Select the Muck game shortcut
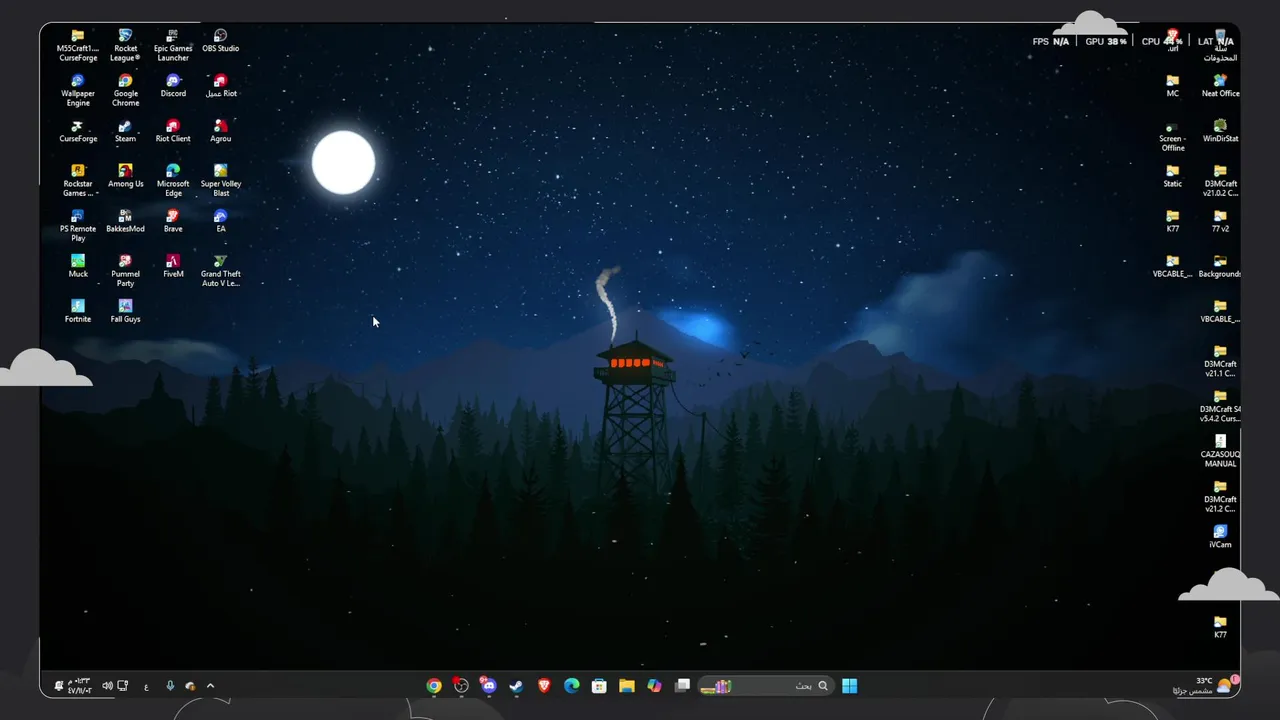 tap(78, 266)
